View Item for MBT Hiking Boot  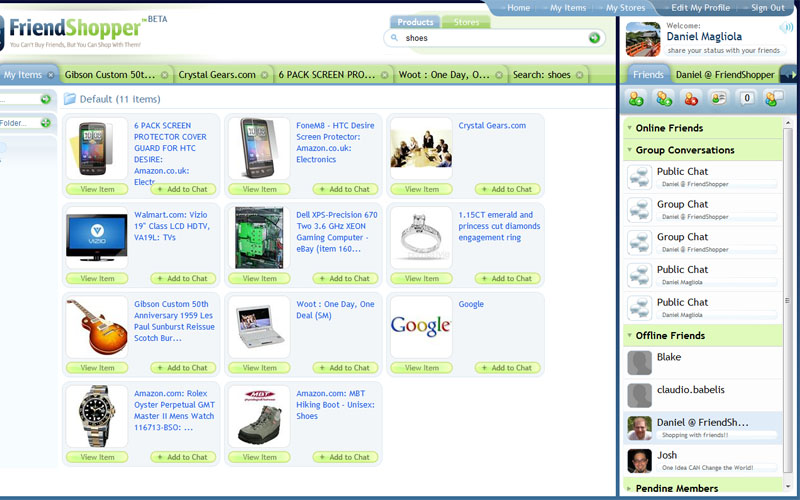[259, 457]
